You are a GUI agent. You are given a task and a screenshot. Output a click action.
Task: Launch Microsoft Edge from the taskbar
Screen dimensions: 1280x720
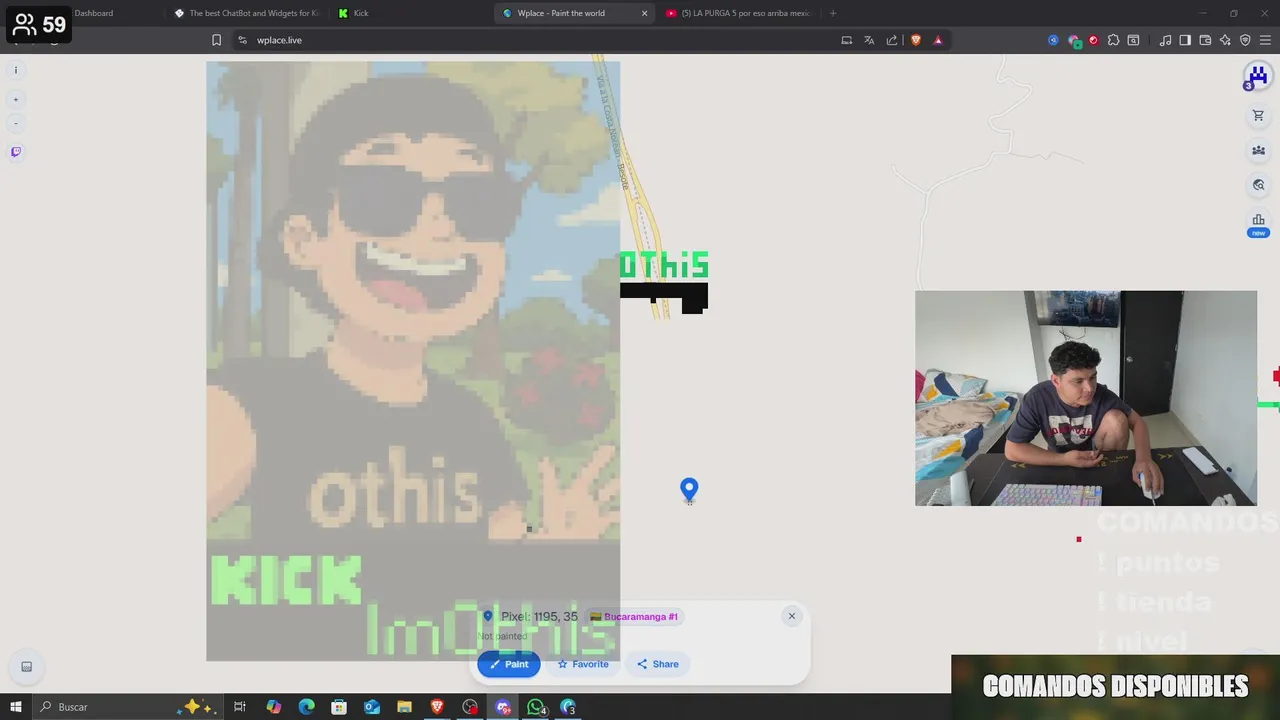(x=306, y=707)
